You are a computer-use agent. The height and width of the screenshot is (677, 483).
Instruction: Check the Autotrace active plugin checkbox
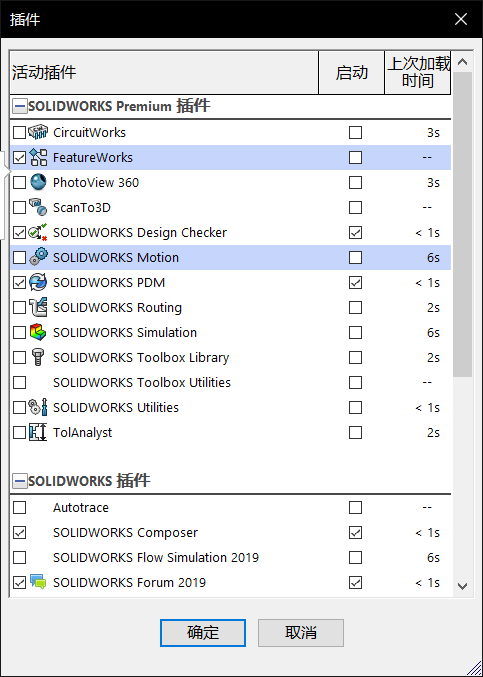19,508
